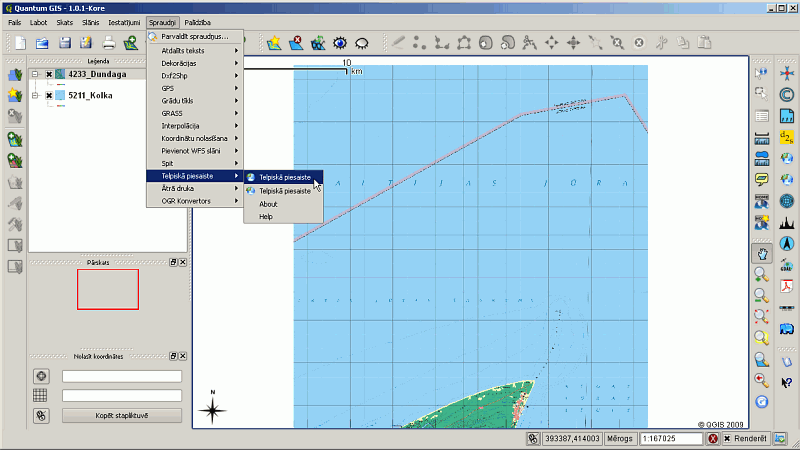Select the Pan hand tool
The width and height of the screenshot is (800, 450).
pyautogui.click(x=762, y=254)
